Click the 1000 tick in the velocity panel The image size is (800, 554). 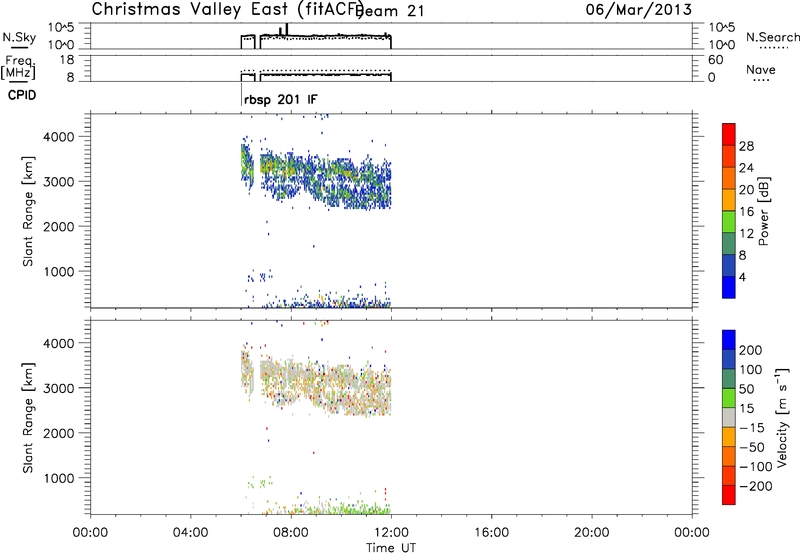pyautogui.click(x=59, y=478)
